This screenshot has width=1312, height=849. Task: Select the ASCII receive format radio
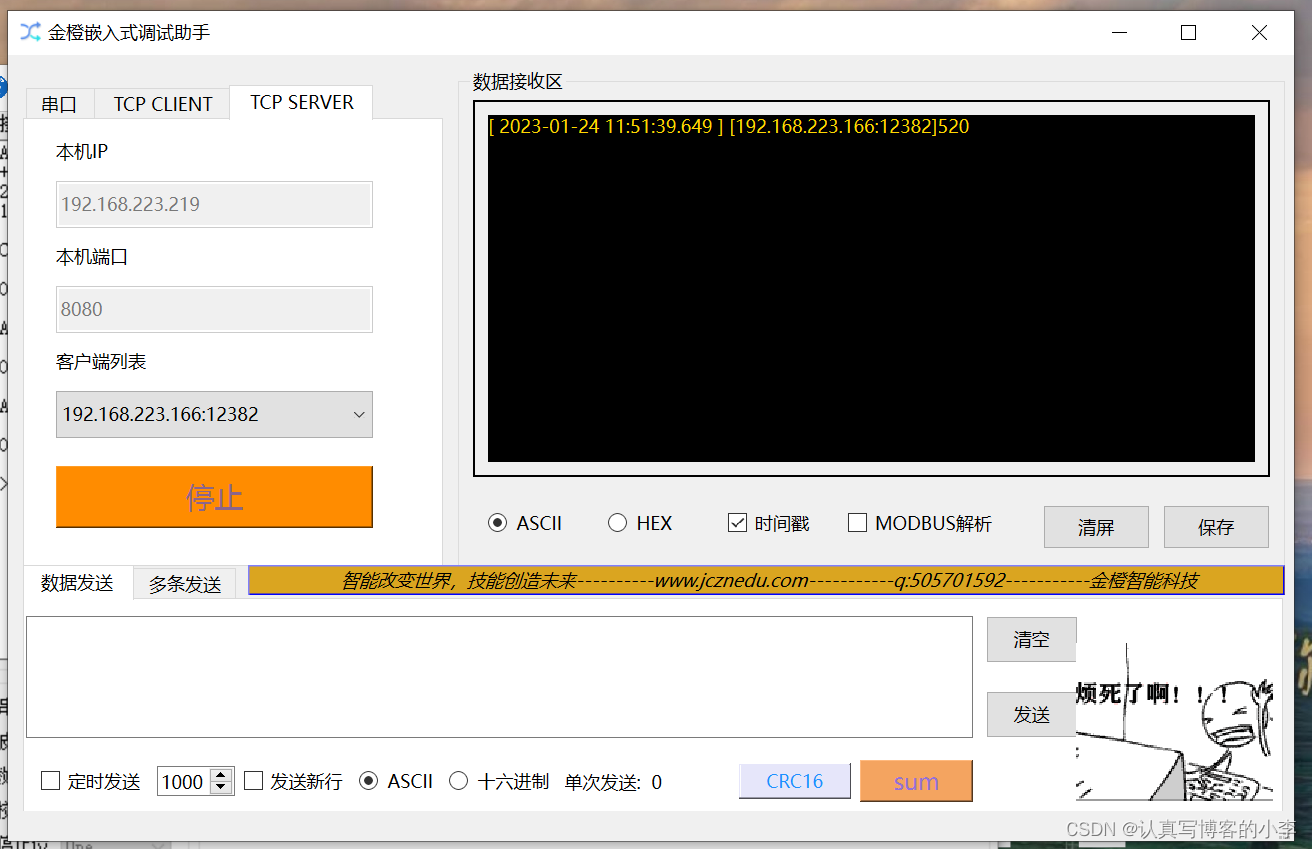pos(525,523)
